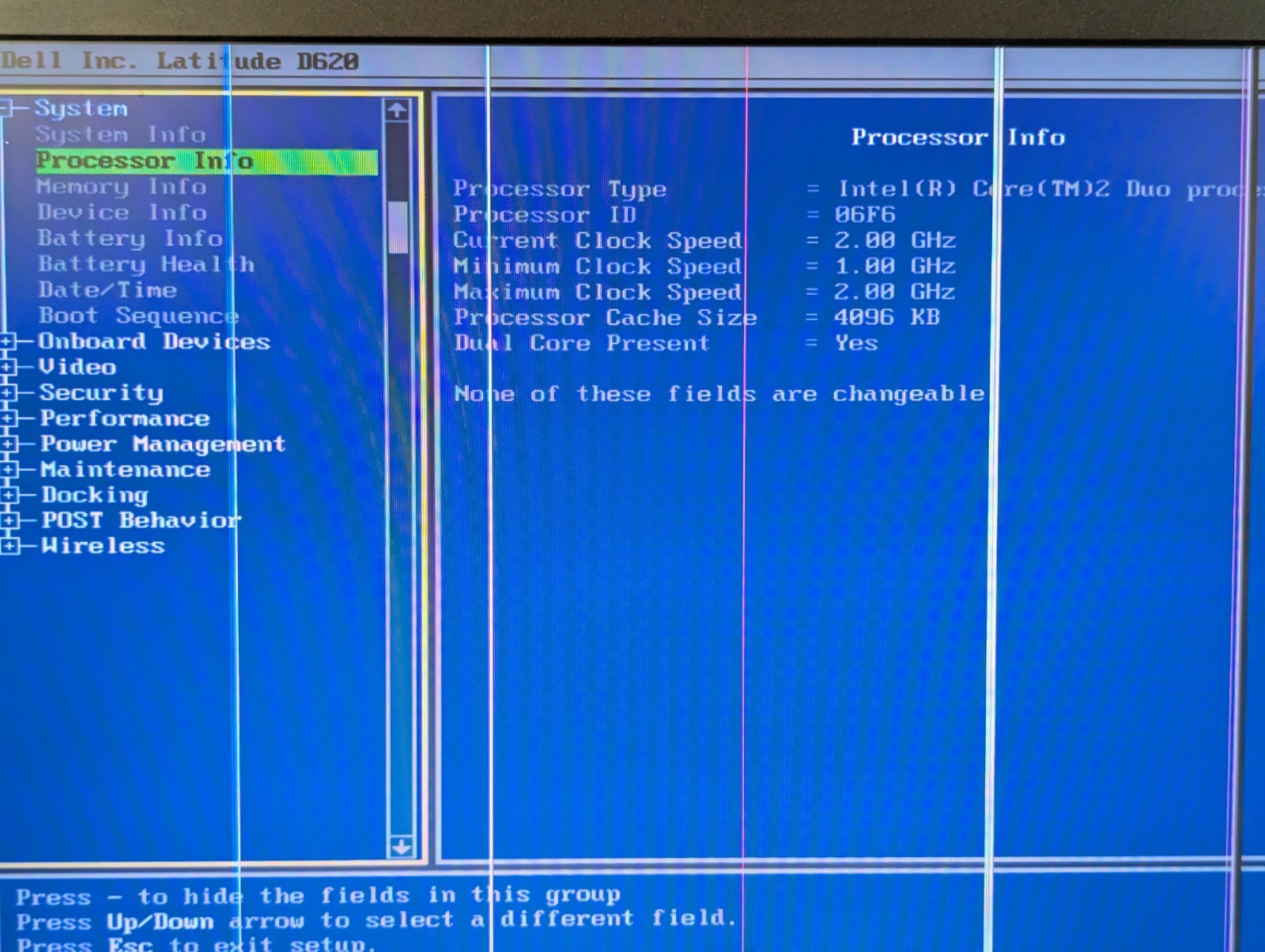Select the Maintenance label
The width and height of the screenshot is (1265, 952).
click(x=126, y=470)
